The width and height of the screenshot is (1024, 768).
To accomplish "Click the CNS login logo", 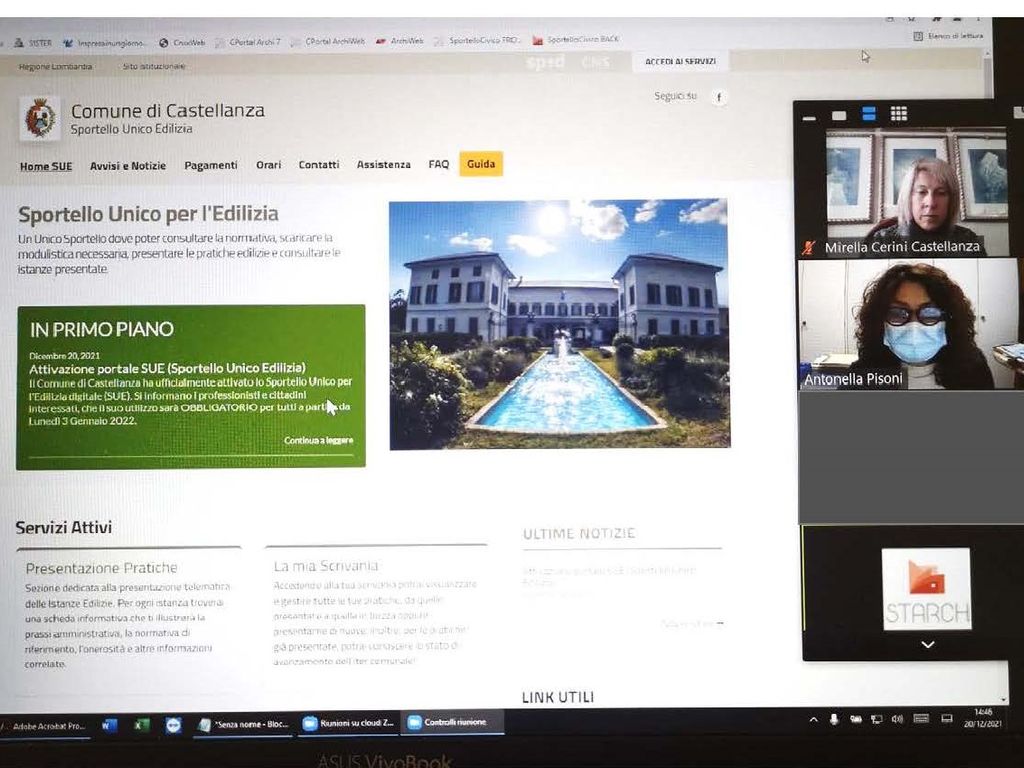I will pos(595,62).
